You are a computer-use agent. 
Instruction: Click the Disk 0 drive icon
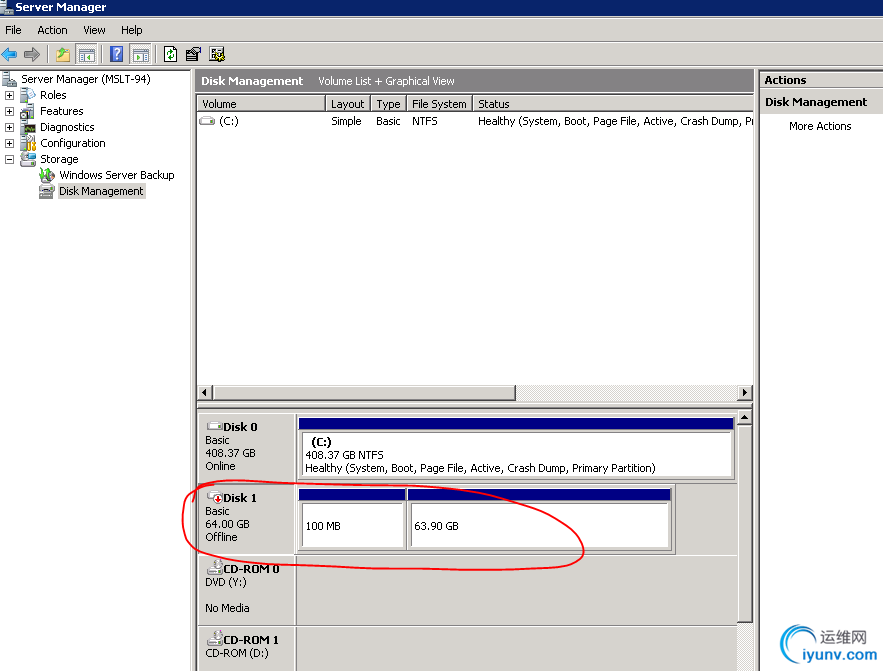(x=215, y=426)
